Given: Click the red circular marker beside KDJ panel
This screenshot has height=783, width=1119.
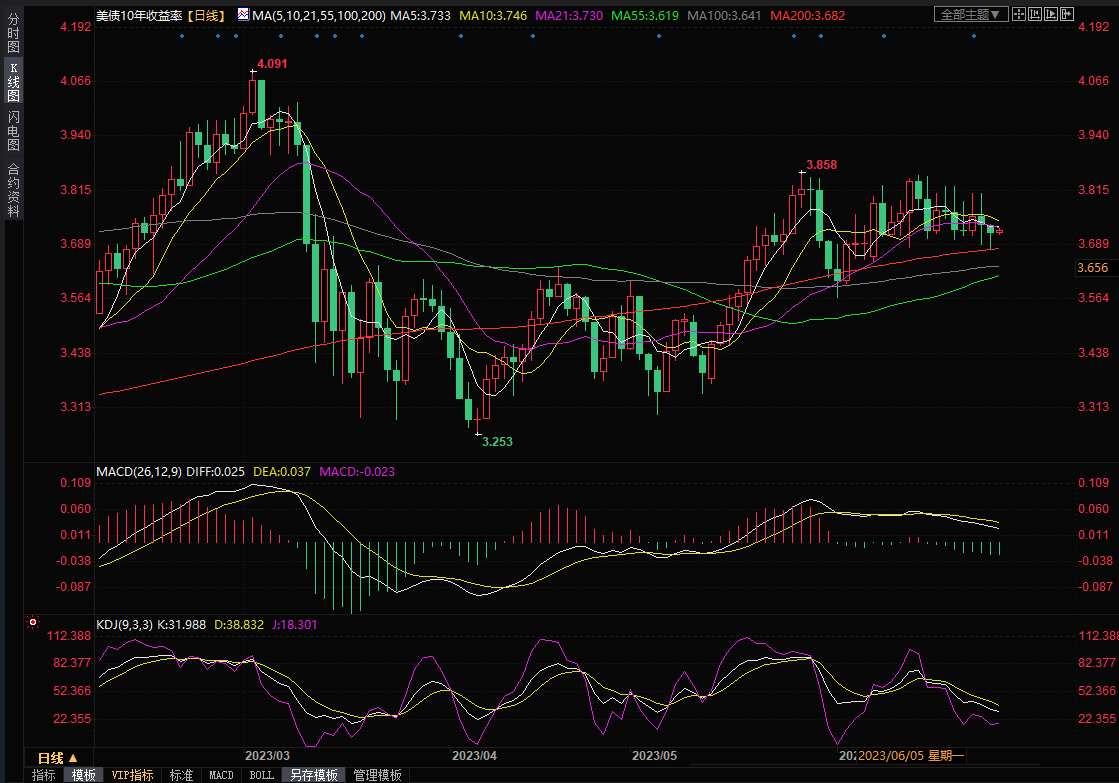Looking at the screenshot, I should [33, 622].
